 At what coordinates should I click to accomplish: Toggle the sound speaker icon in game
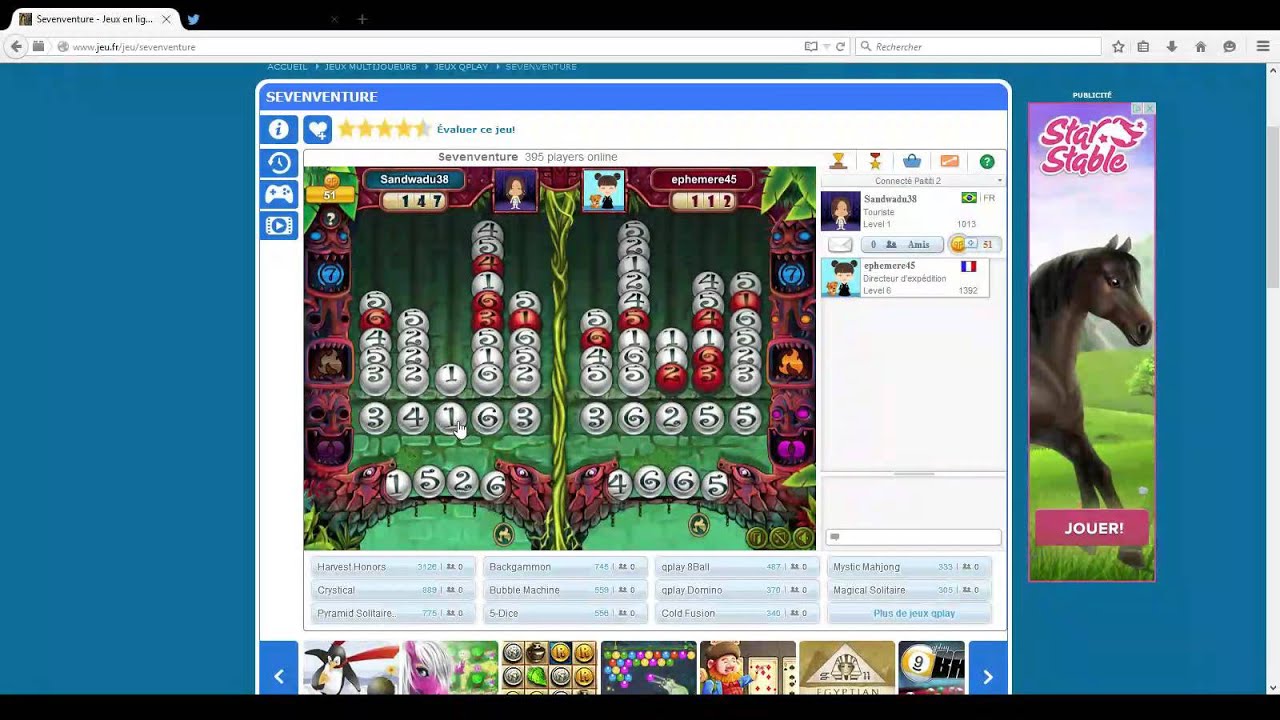[x=803, y=538]
